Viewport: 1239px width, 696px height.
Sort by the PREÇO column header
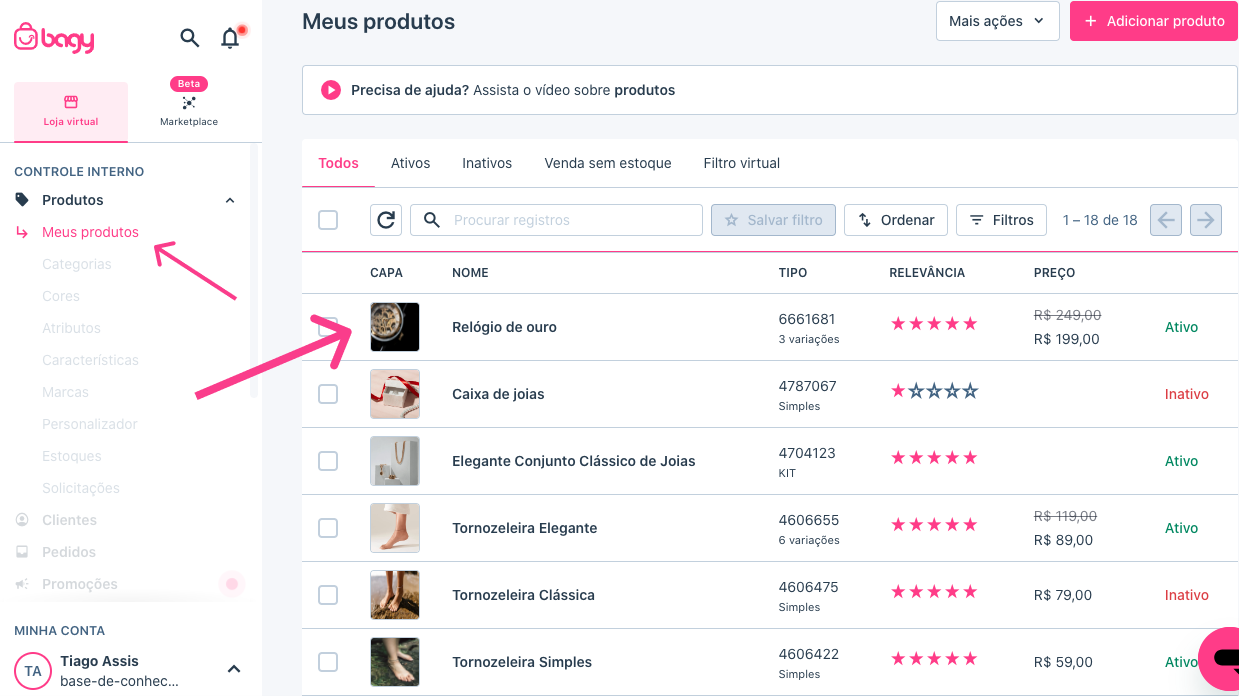click(1055, 273)
